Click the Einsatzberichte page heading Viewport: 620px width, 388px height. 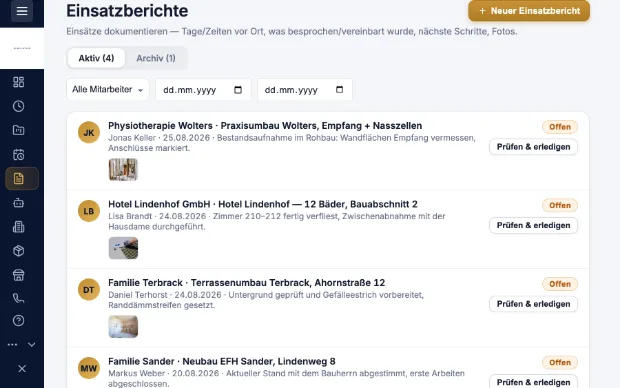coord(127,11)
